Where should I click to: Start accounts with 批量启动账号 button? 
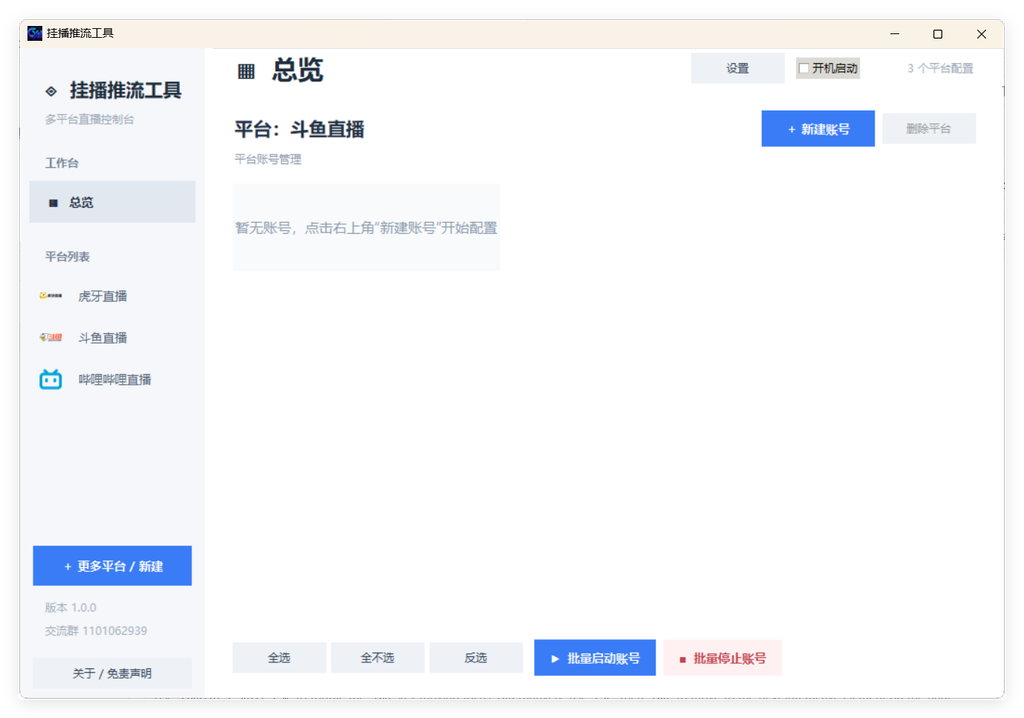click(595, 658)
